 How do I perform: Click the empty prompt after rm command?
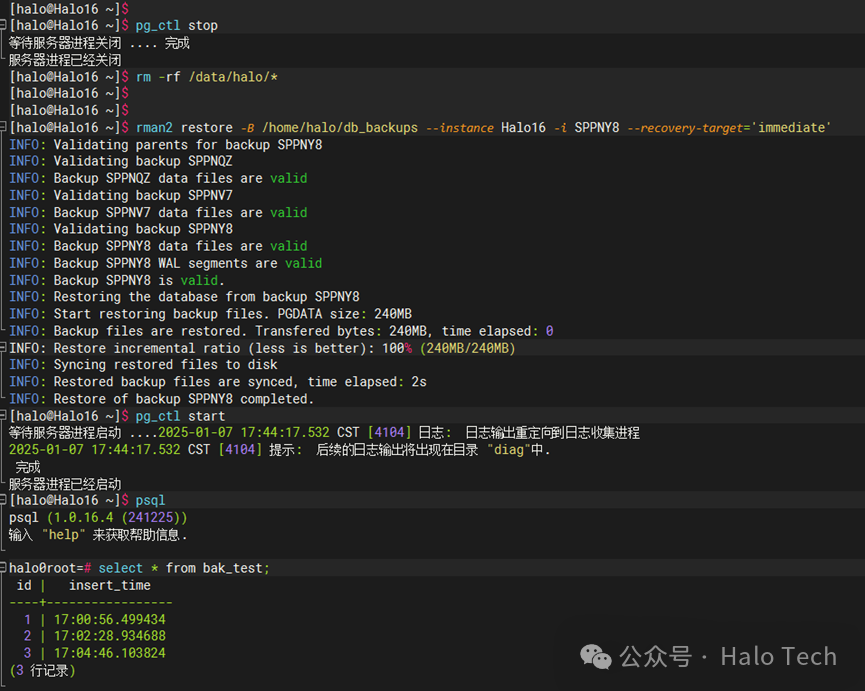click(x=69, y=93)
